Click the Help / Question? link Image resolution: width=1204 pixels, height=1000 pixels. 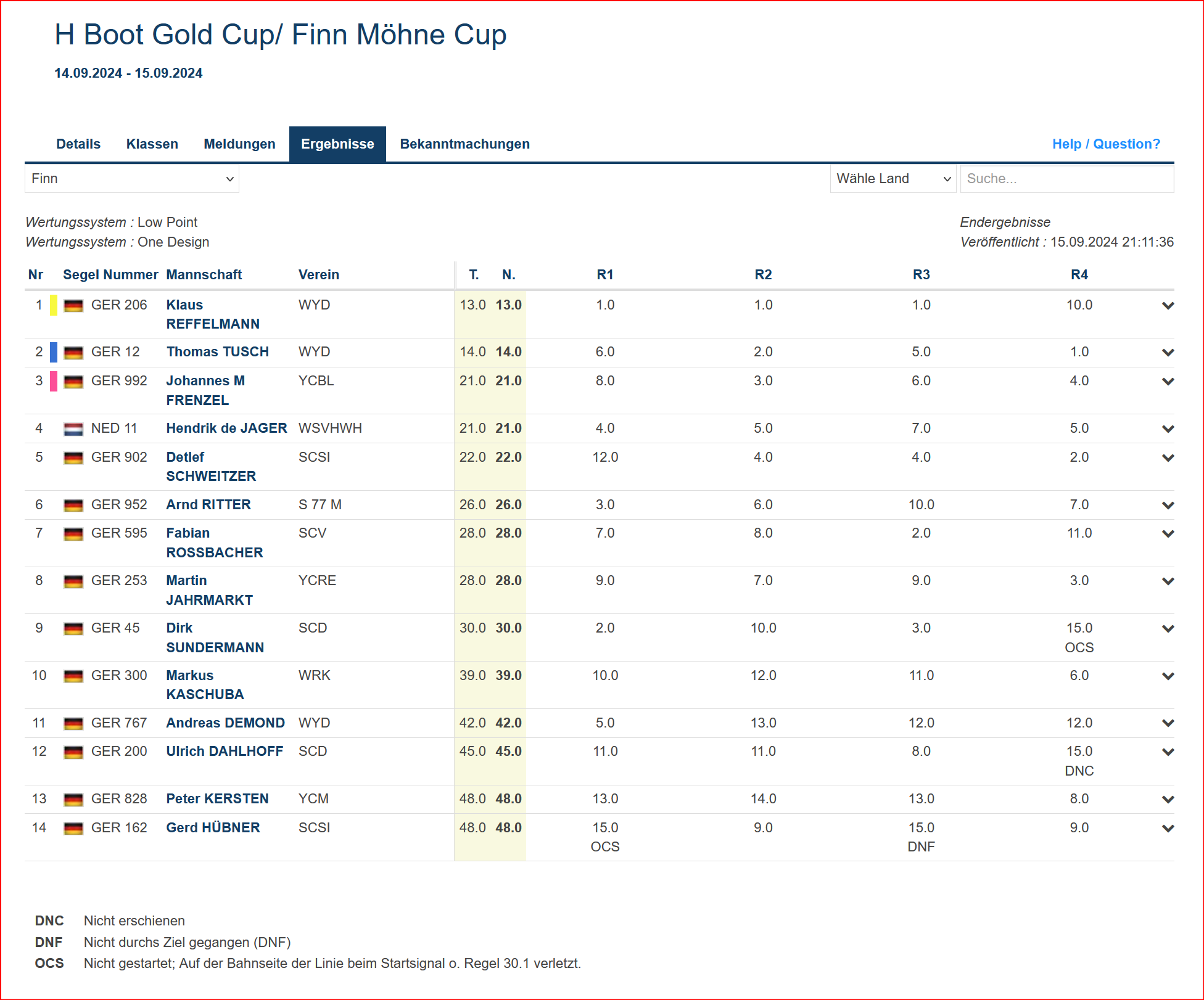(x=1106, y=144)
